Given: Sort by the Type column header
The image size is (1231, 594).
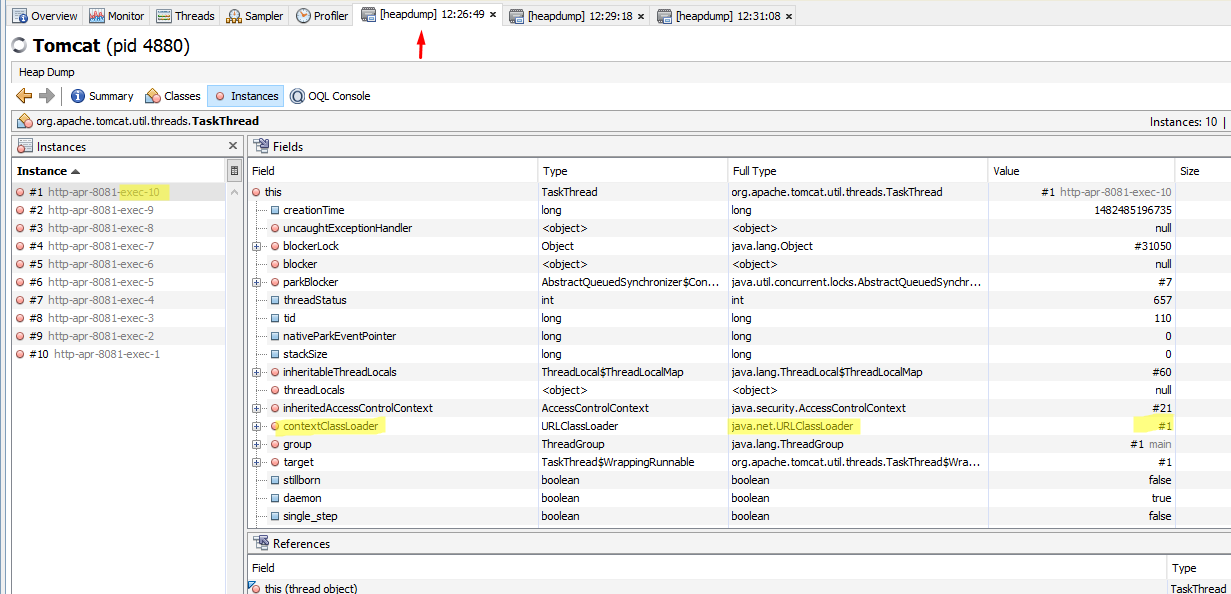Looking at the screenshot, I should click(x=632, y=171).
